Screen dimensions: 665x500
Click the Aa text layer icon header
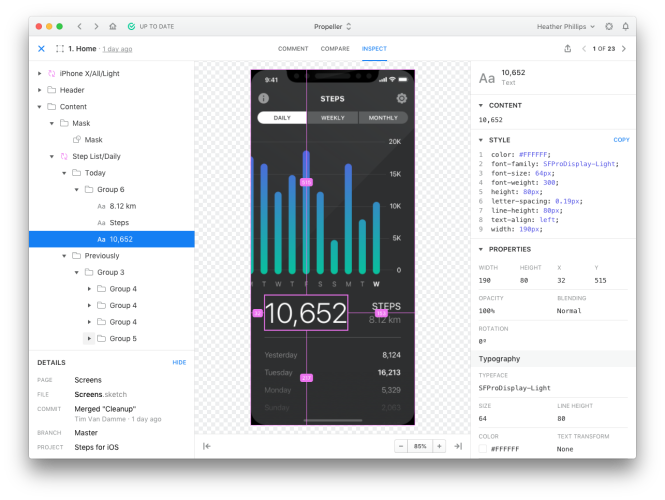pos(487,78)
